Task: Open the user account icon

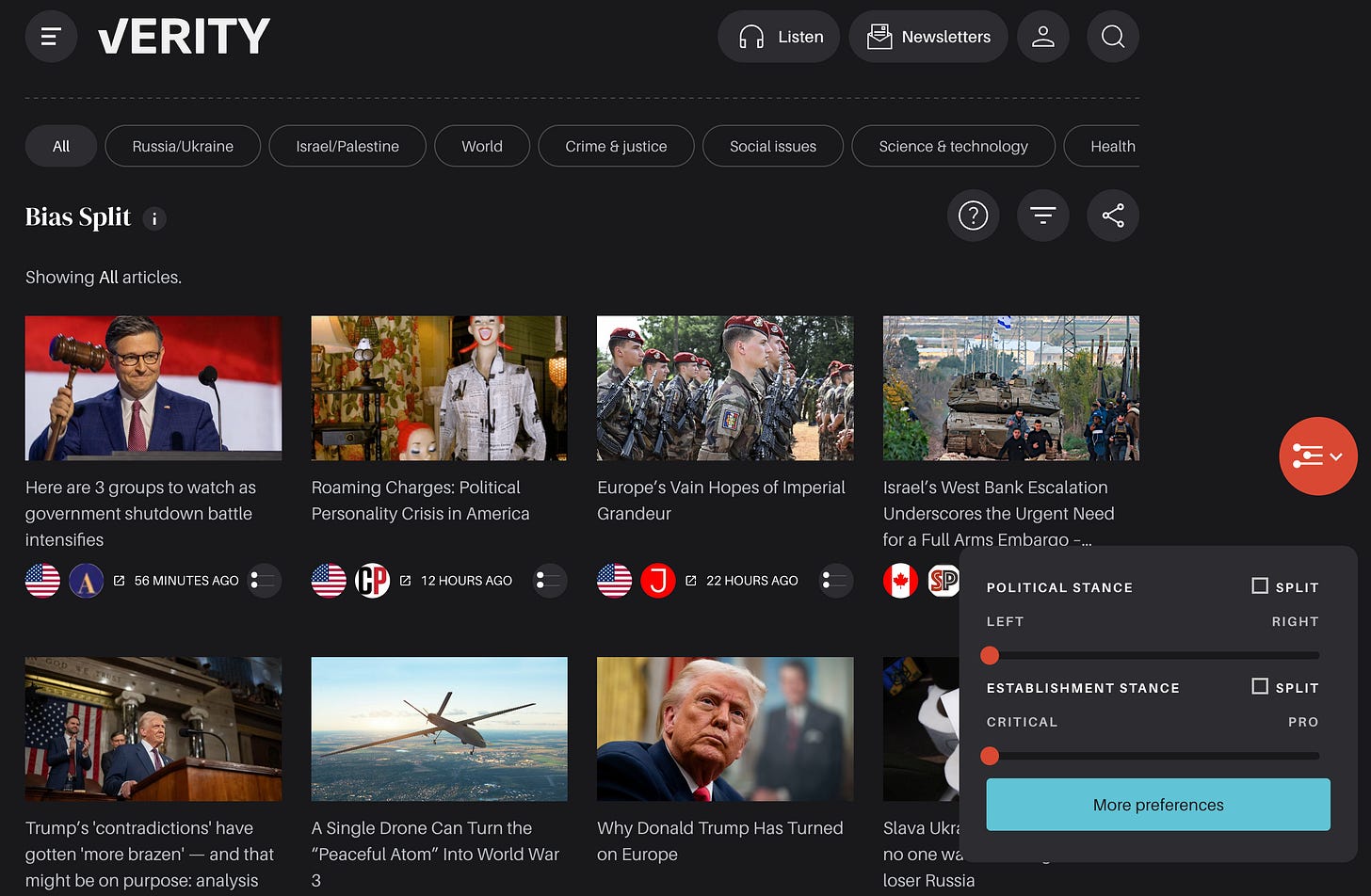Action: 1042,37
